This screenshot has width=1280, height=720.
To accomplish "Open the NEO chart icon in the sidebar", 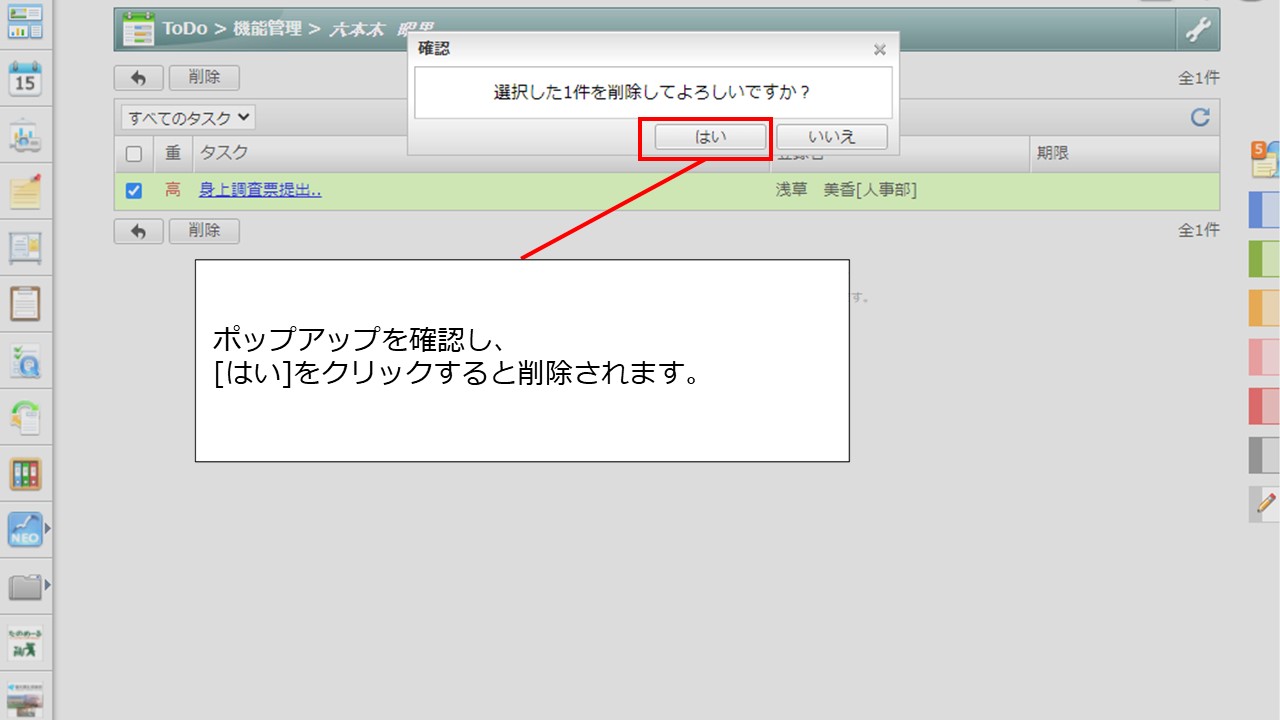I will pos(24,529).
